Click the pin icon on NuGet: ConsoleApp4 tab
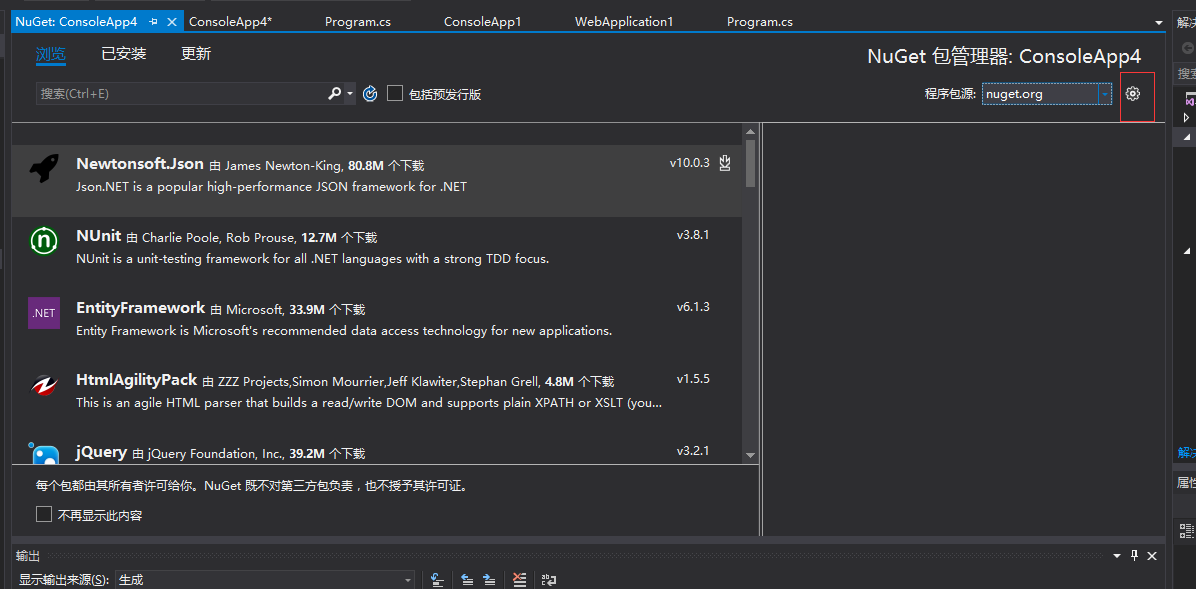Screen dimensions: 1196x589 pyautogui.click(x=155, y=22)
